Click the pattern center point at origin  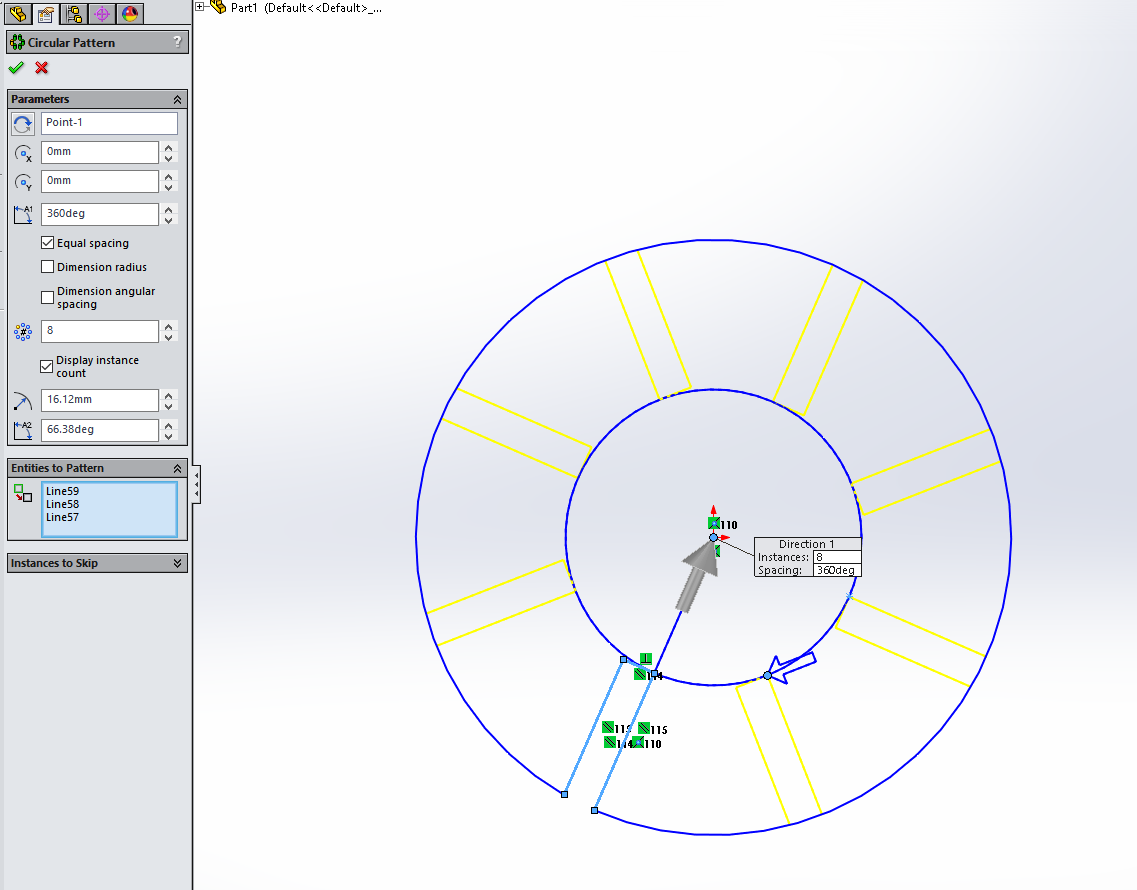714,537
